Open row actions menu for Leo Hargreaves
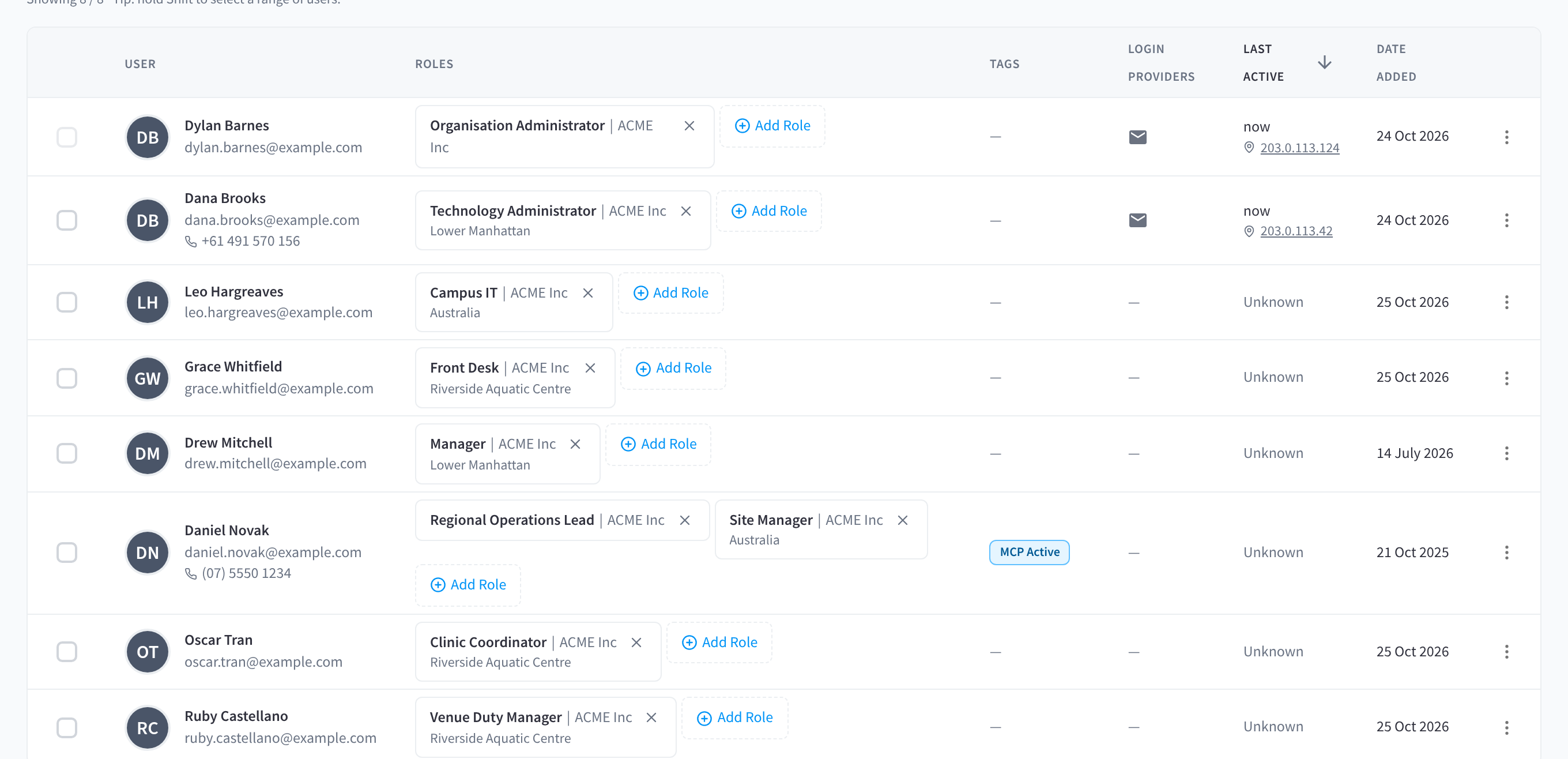Viewport: 1568px width, 759px height. 1506,302
